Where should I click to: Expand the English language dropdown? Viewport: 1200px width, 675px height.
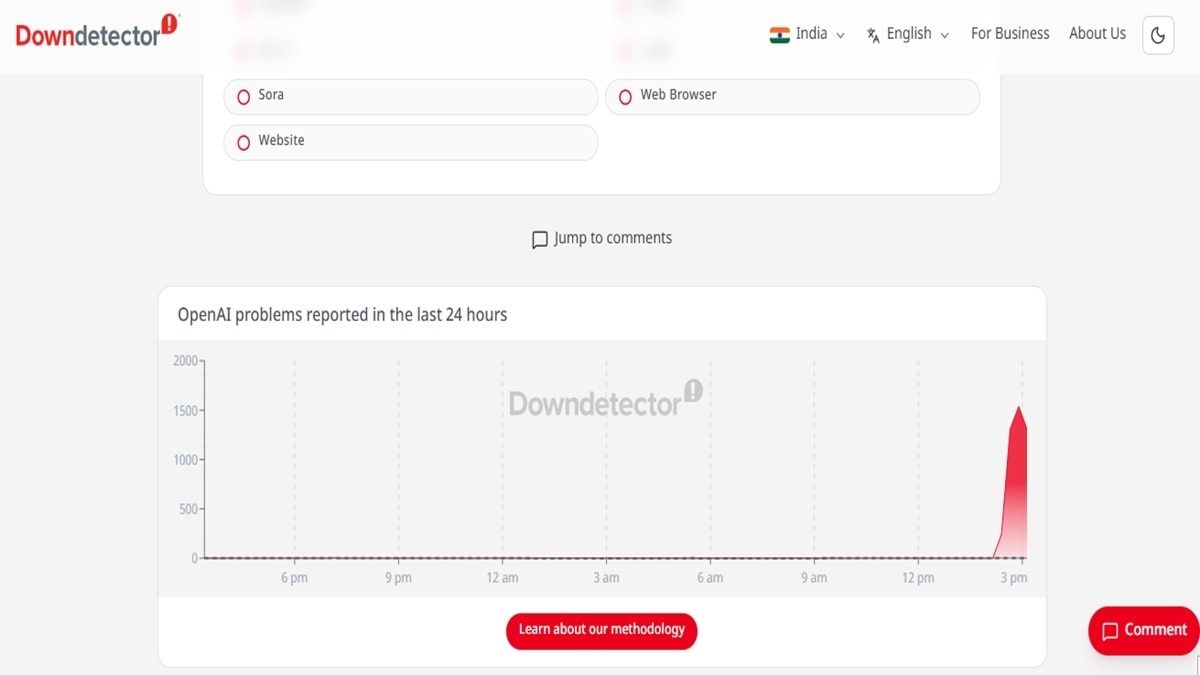pos(907,35)
